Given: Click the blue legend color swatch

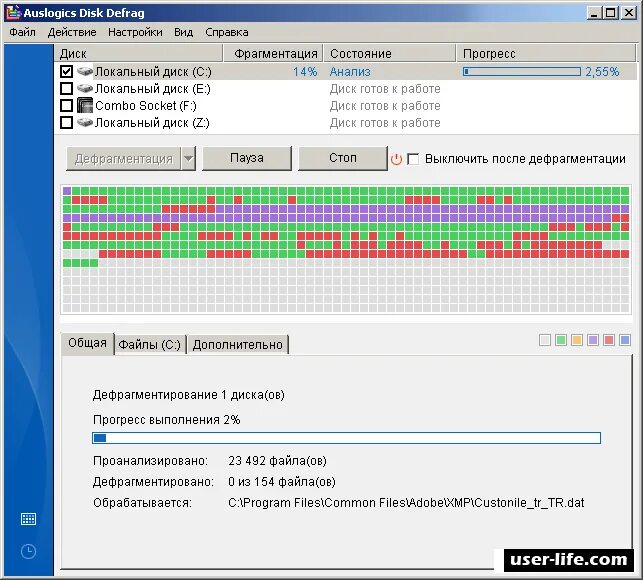Looking at the screenshot, I should click(x=625, y=340).
